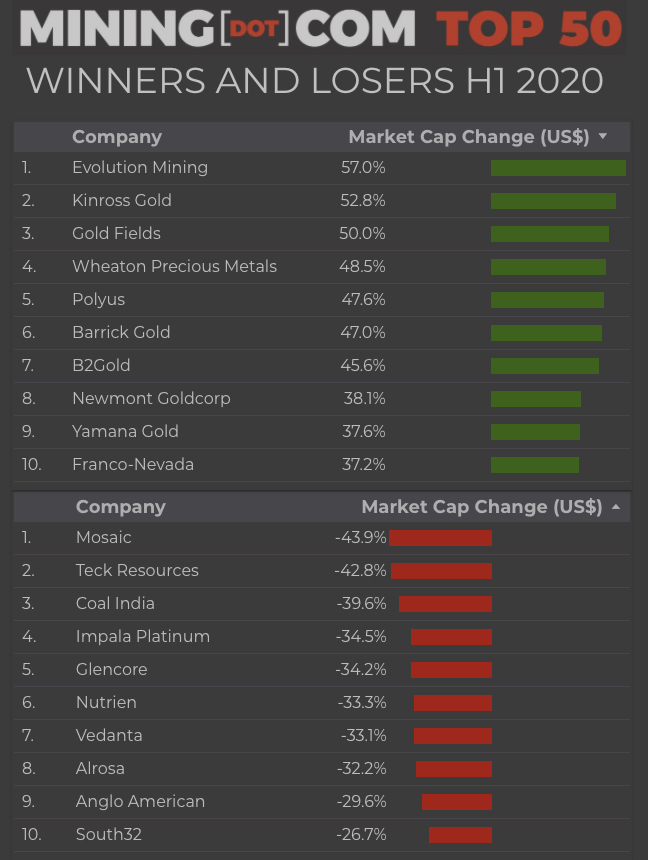Click the Franco-Nevada green bar
648x860 pixels.
535,465
